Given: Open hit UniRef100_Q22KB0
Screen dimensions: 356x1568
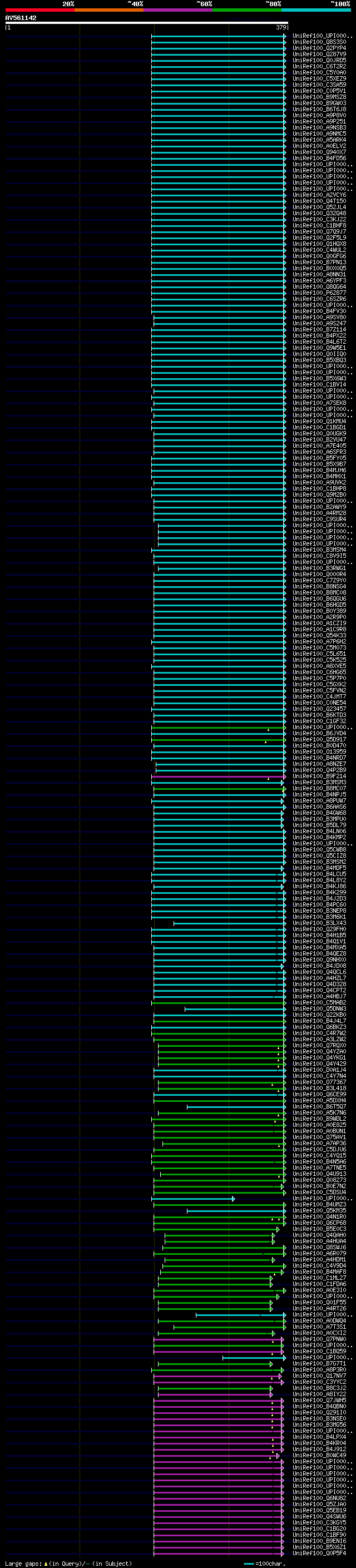Looking at the screenshot, I should 319,1015.
